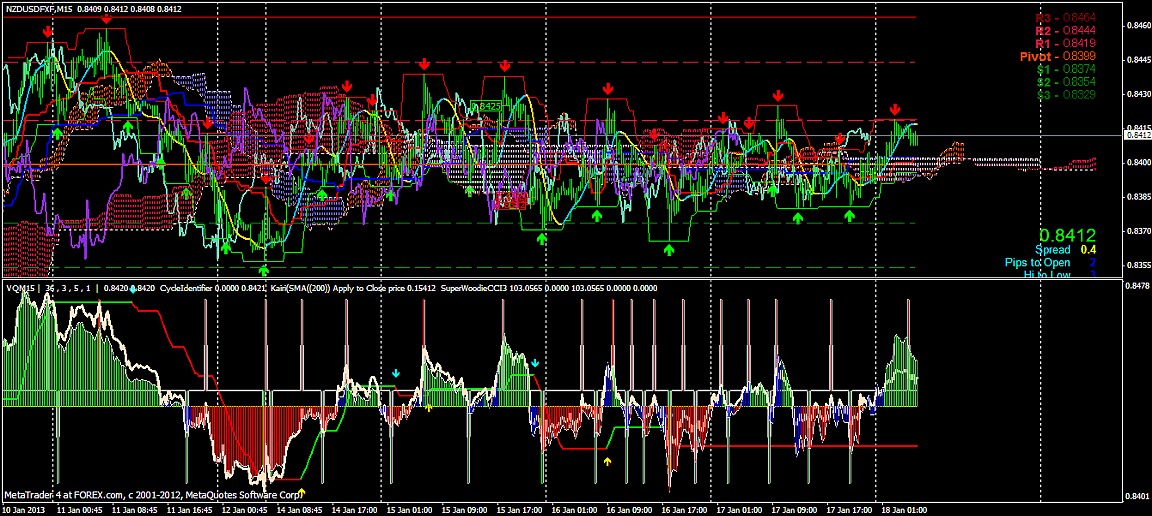The image size is (1152, 516).
Task: Click the first cyan down arrow in indicator window
Action: pyautogui.click(x=395, y=373)
